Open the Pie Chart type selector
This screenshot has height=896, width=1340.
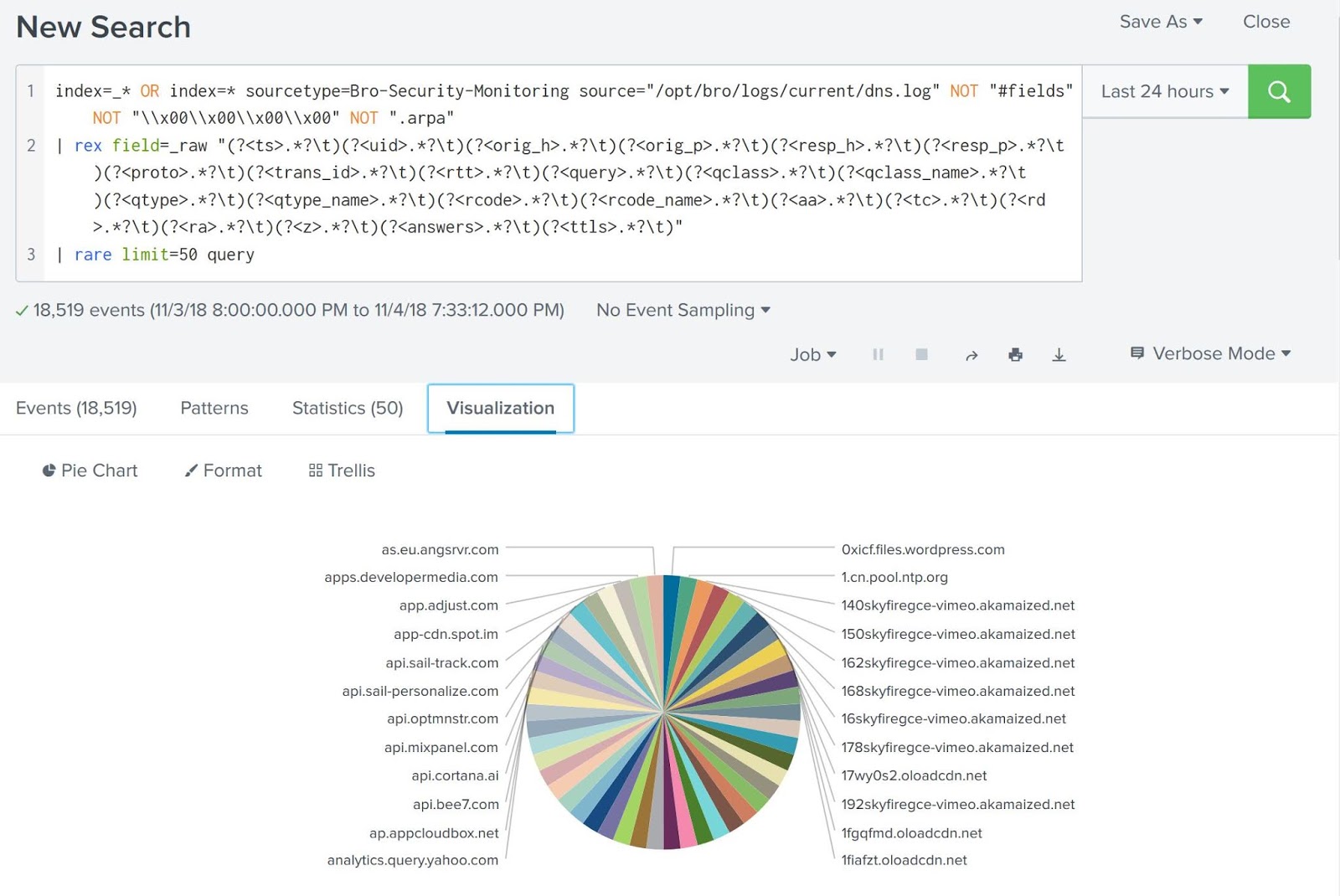click(90, 470)
